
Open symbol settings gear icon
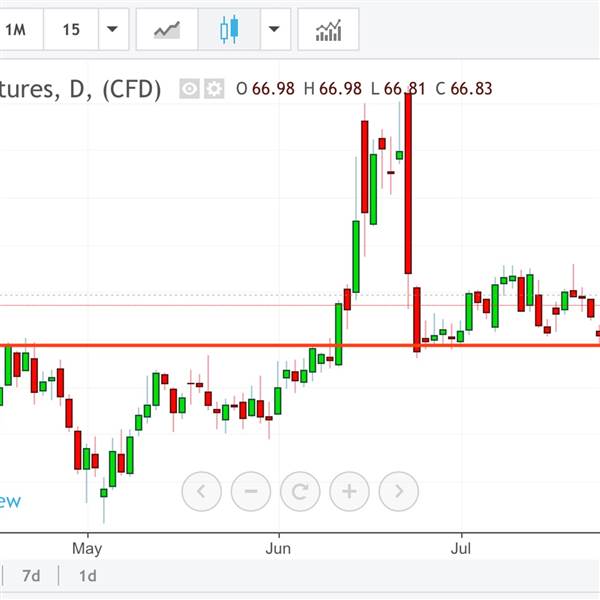click(x=214, y=89)
